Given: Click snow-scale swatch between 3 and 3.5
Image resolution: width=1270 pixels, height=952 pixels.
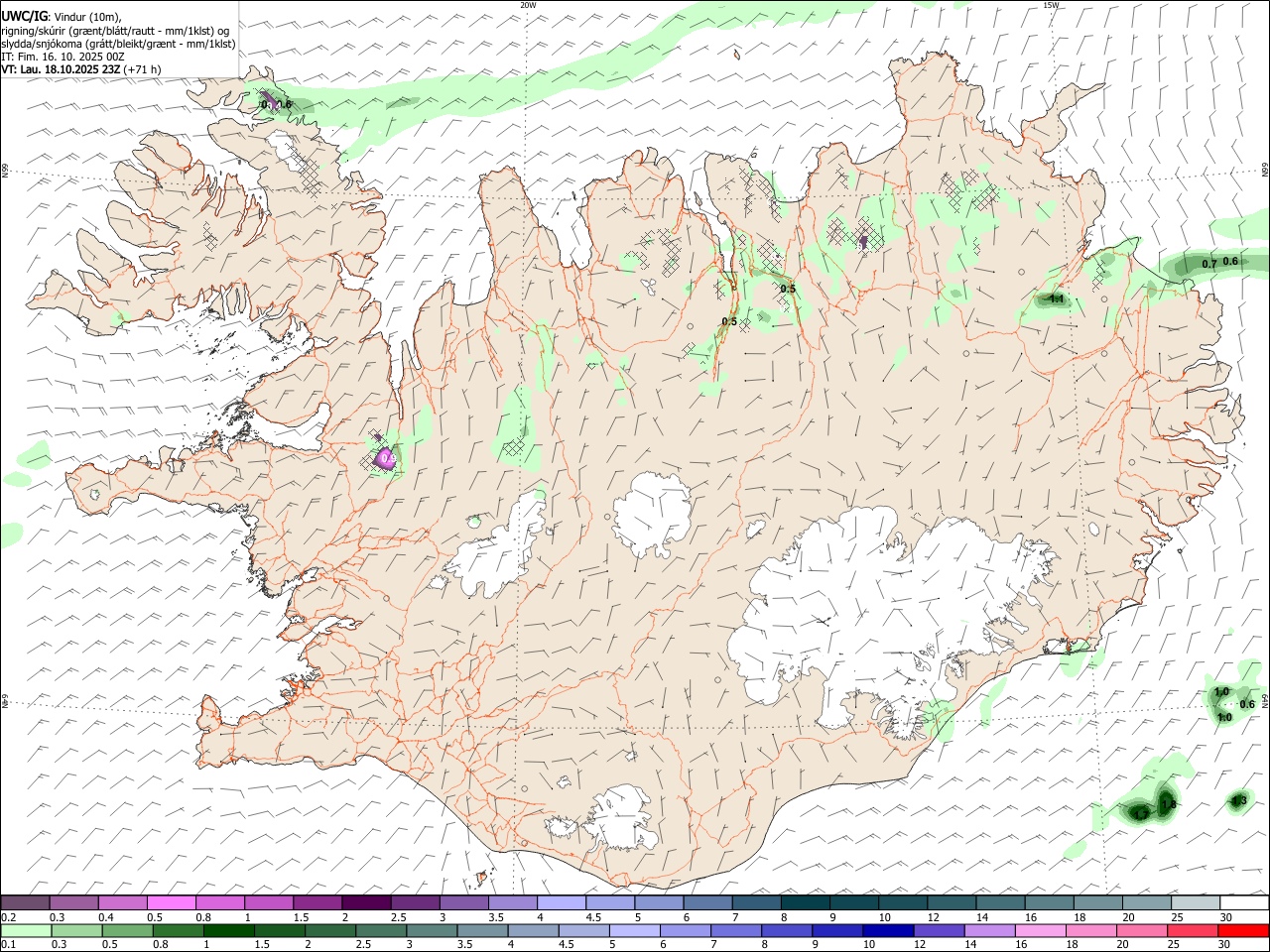Looking at the screenshot, I should pyautogui.click(x=463, y=903).
